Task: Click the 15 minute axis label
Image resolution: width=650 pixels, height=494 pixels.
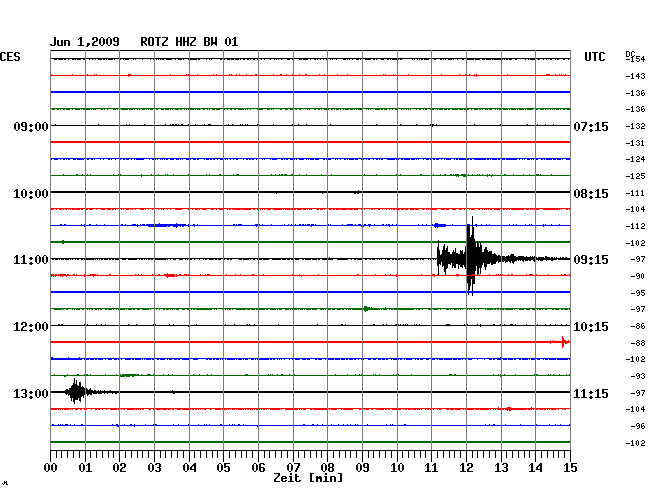Action: tap(570, 468)
